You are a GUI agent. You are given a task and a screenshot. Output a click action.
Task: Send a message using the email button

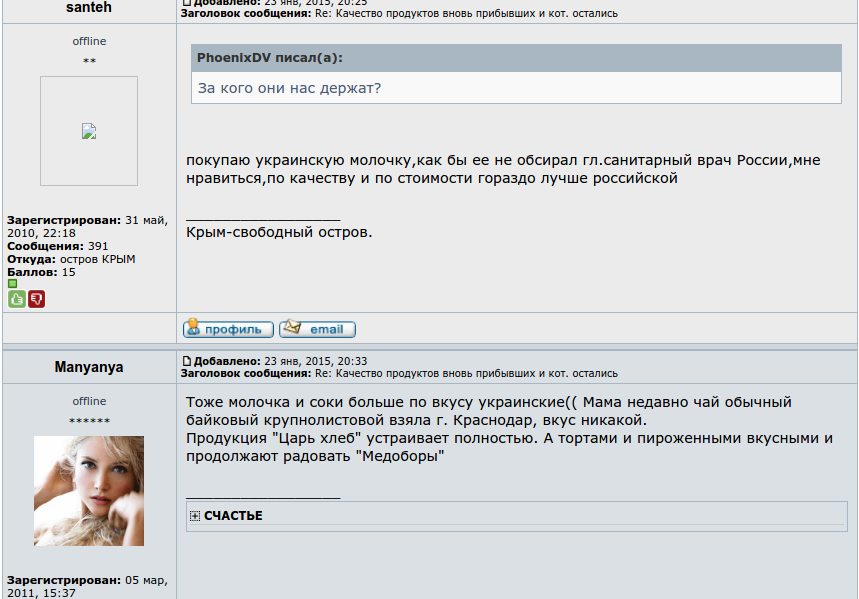pyautogui.click(x=316, y=328)
